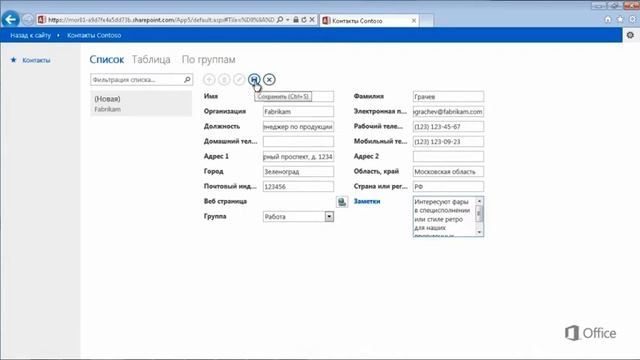Switch to the Список view tab
640x360 pixels.
(x=107, y=60)
